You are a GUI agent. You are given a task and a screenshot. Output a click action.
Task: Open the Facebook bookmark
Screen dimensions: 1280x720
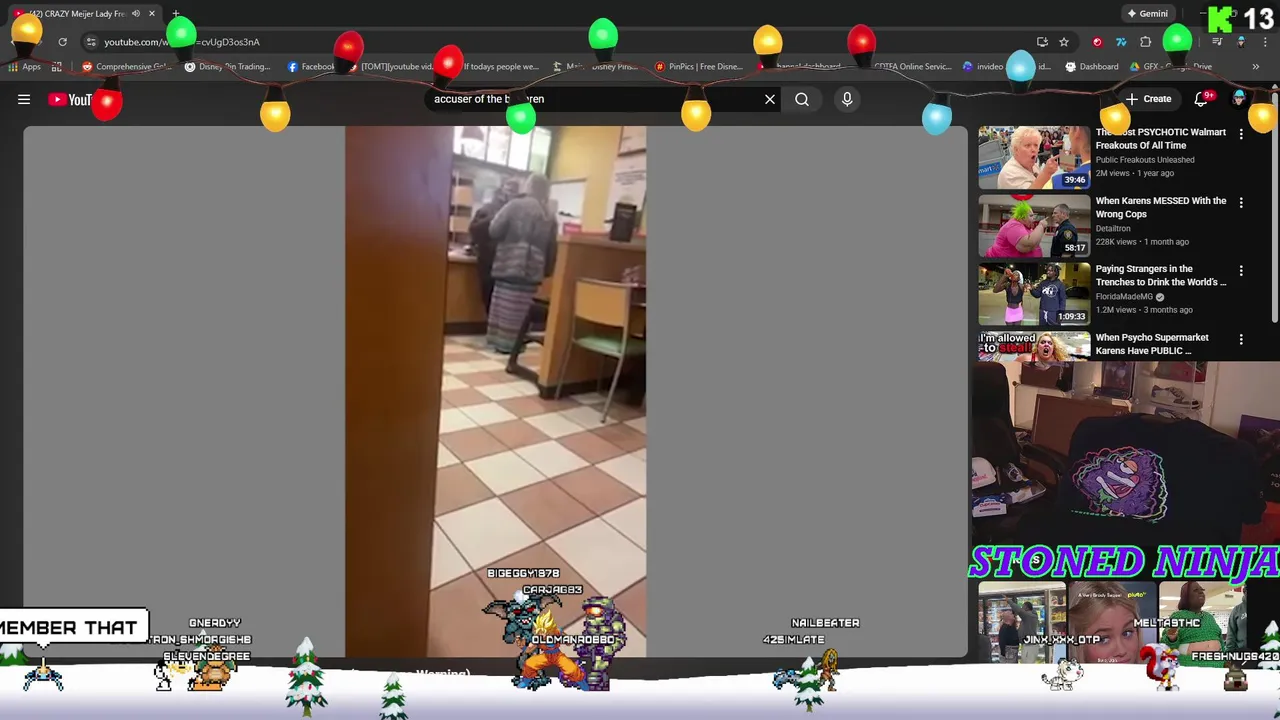(311, 67)
